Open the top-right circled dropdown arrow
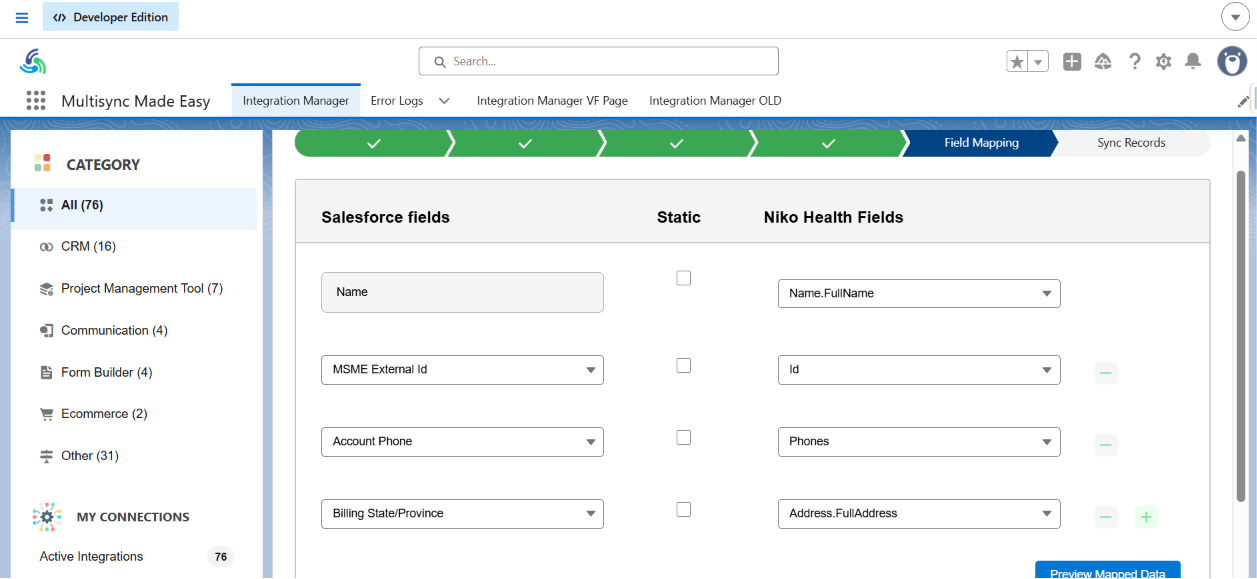This screenshot has width=1257, height=579. [1235, 17]
